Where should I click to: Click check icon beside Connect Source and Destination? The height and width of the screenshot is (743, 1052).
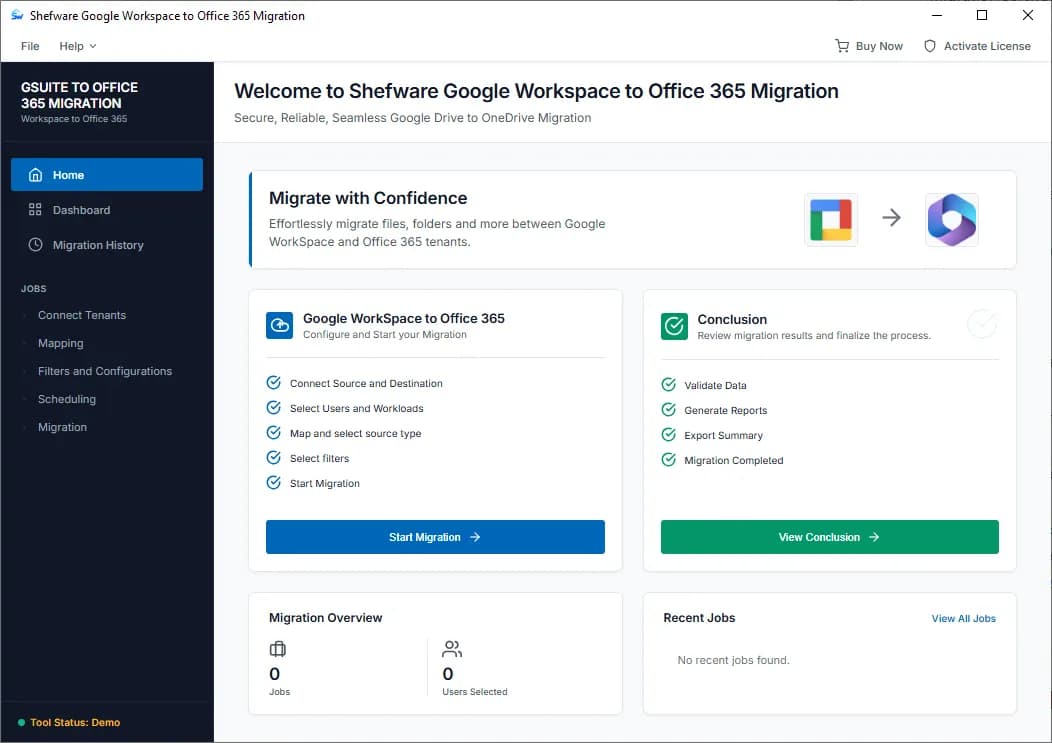274,383
